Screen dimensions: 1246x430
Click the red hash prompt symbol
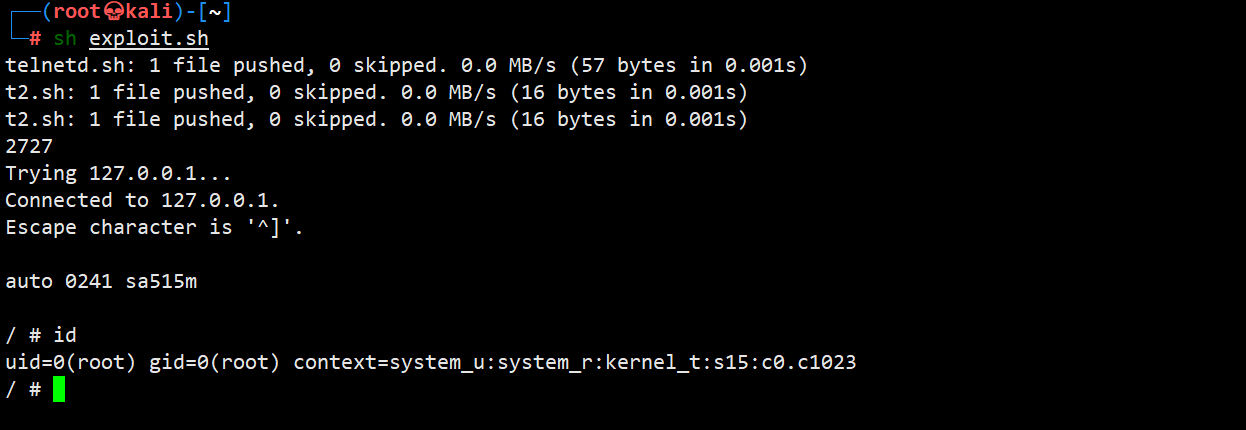(35, 39)
